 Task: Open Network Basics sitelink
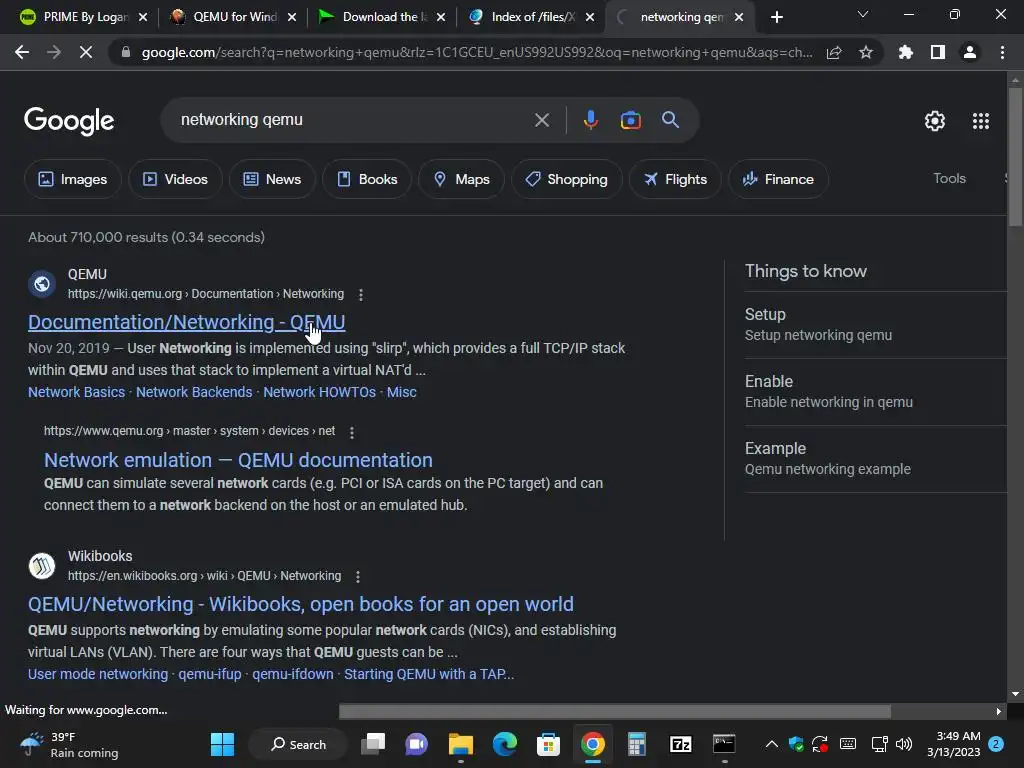(76, 392)
